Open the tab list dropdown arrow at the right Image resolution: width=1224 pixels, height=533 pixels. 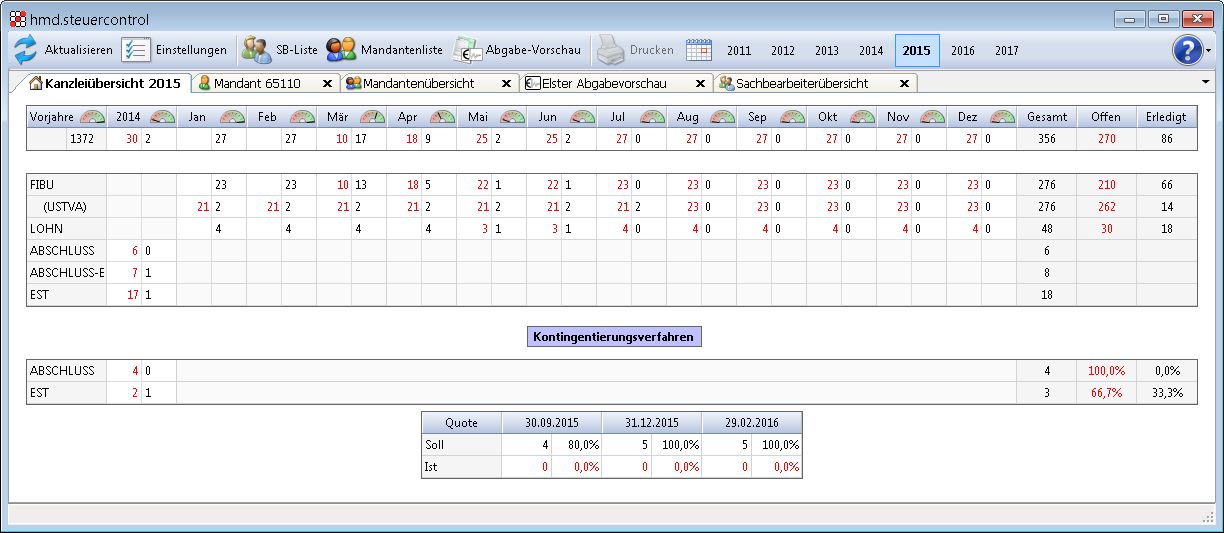point(1204,82)
